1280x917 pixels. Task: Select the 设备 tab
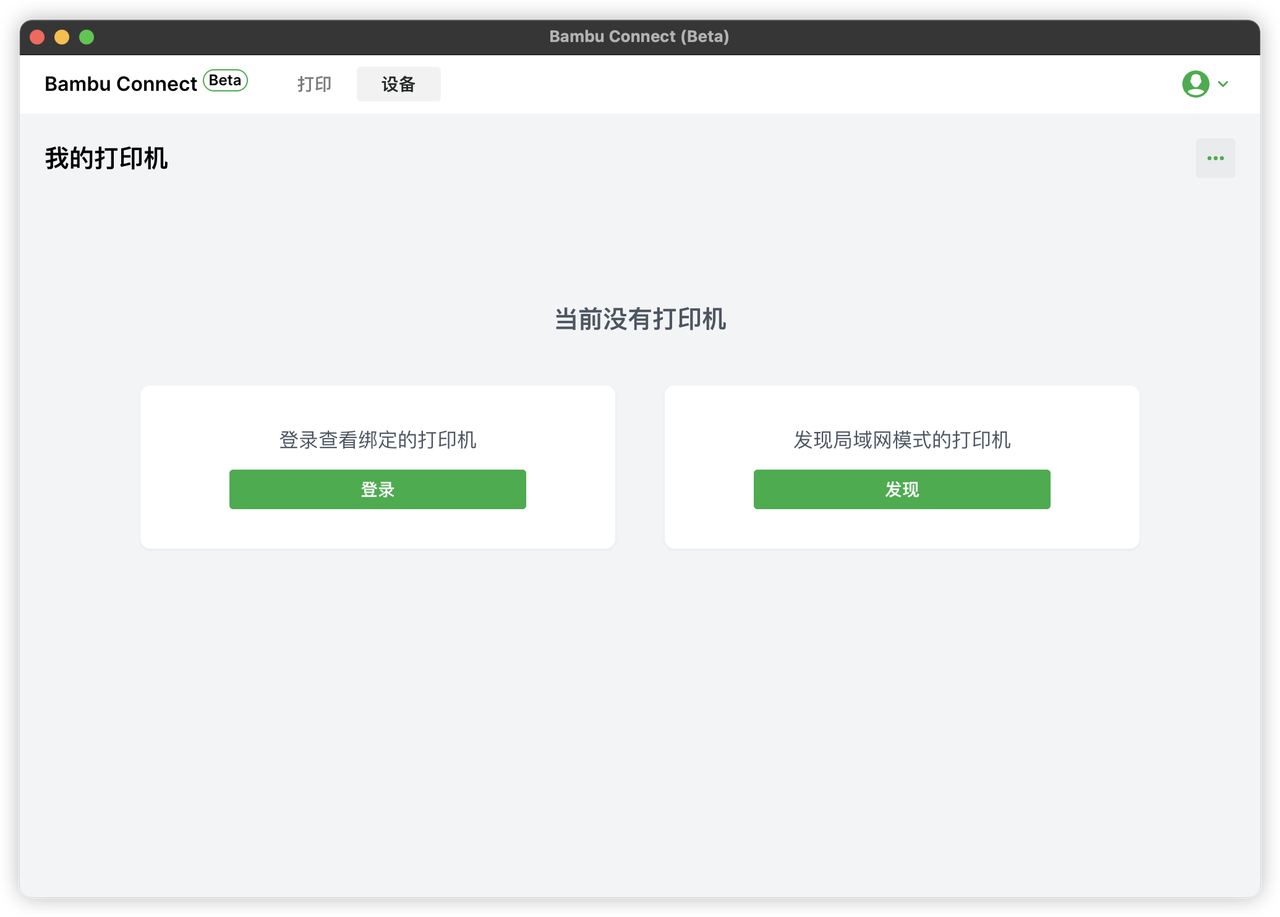pyautogui.click(x=398, y=84)
